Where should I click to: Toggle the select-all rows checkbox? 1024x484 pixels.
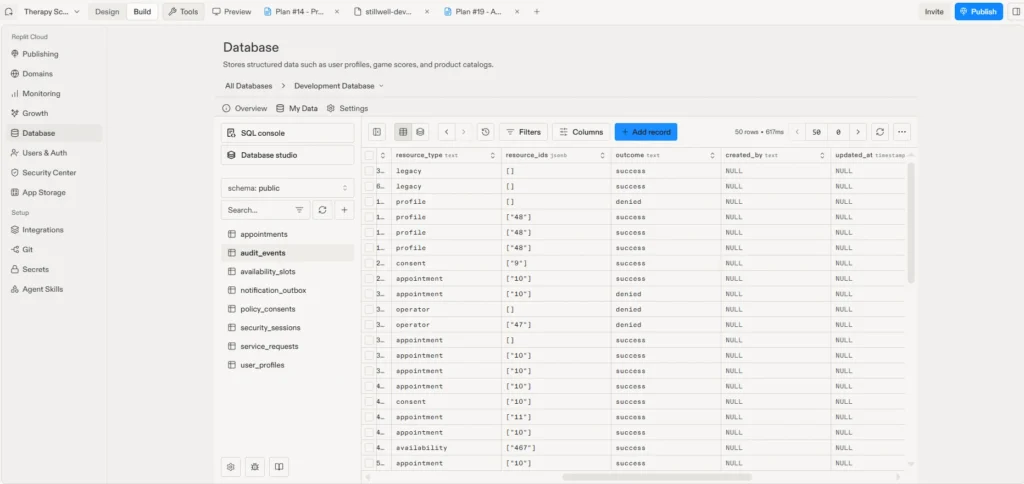tap(370, 155)
